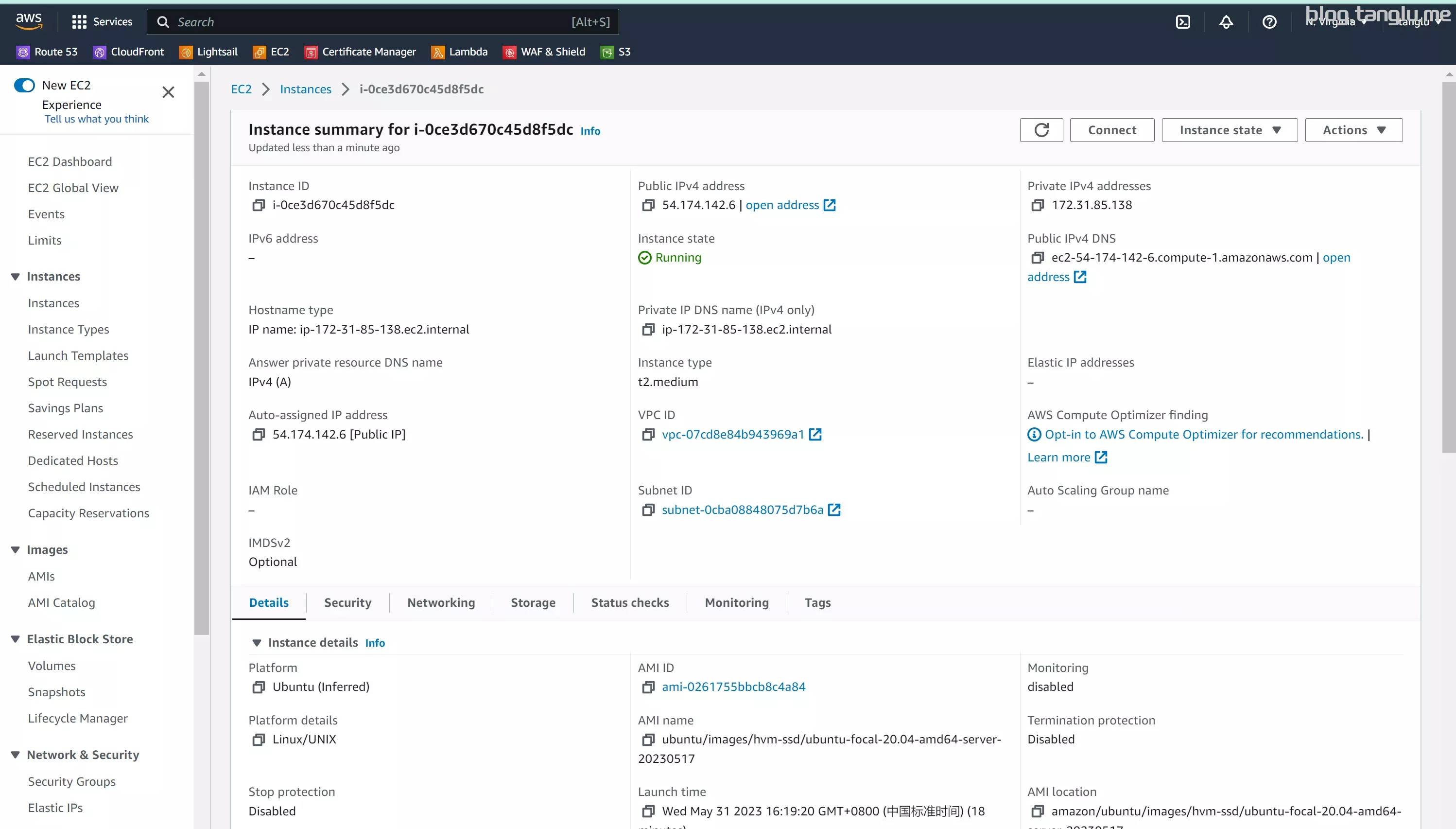Open the VPC ID link
The width and height of the screenshot is (1456, 829).
point(733,434)
